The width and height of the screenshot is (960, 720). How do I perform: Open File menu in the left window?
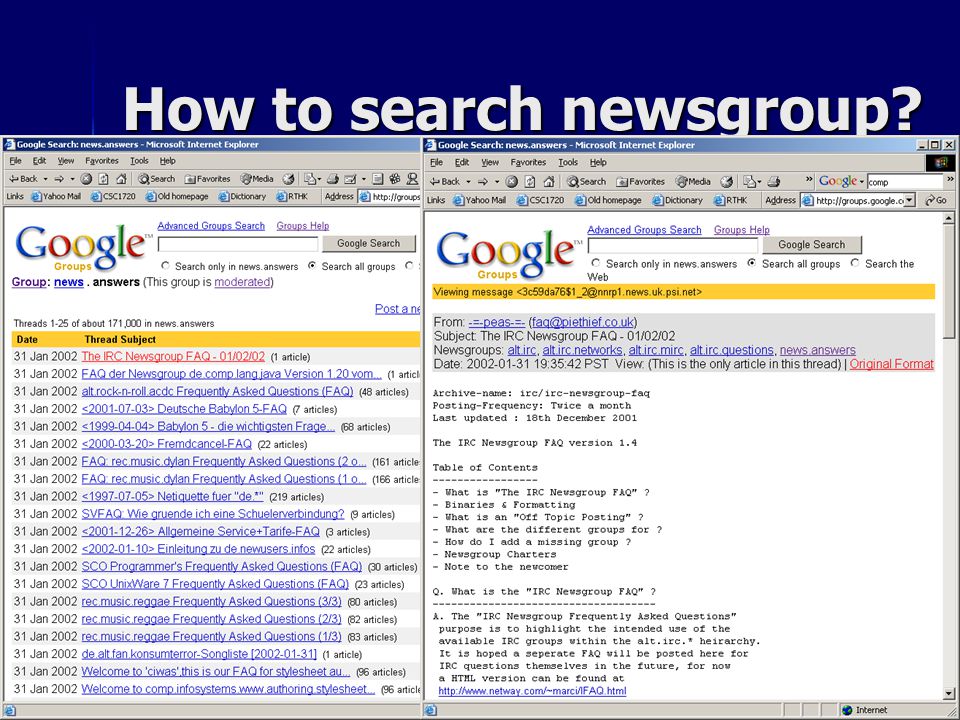(15, 160)
